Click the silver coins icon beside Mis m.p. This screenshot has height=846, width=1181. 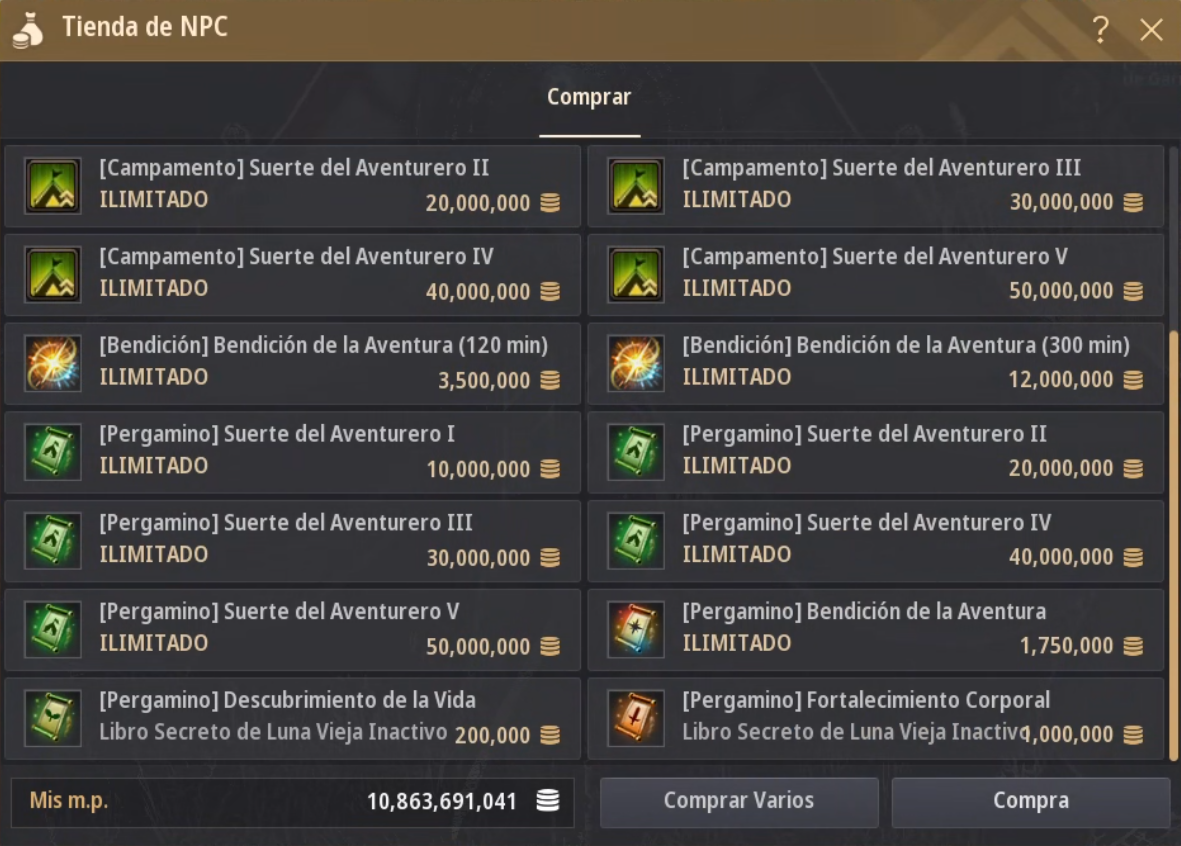click(547, 801)
